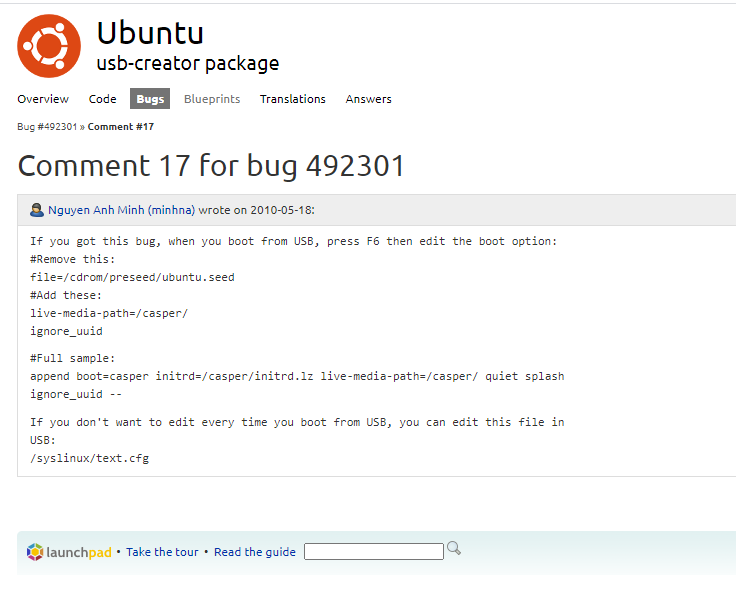Screen dimensions: 736x603
Task: Click the user avatar icon beside Nguyen Anh Minh
Action: coord(37,210)
